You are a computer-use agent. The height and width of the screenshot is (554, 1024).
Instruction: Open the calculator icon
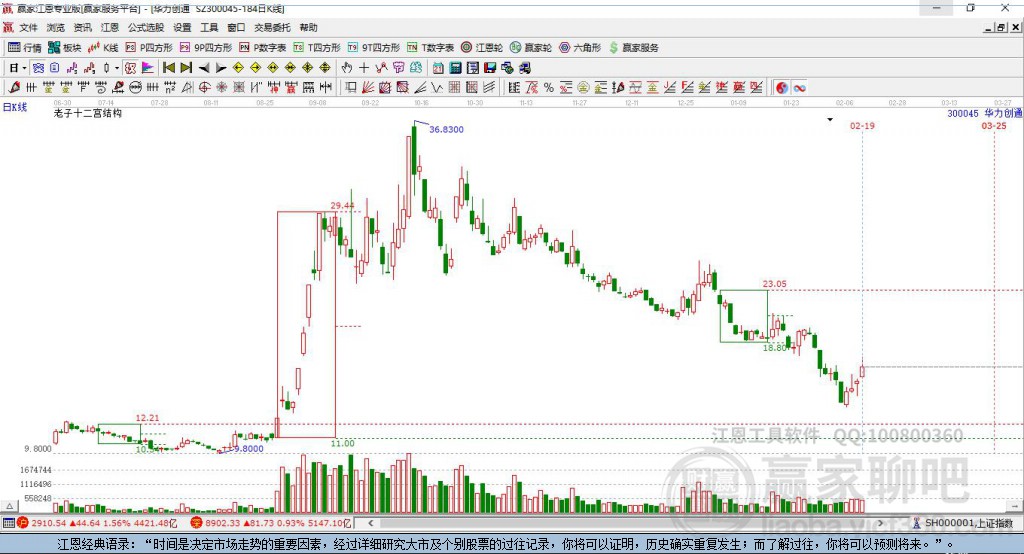coord(455,67)
